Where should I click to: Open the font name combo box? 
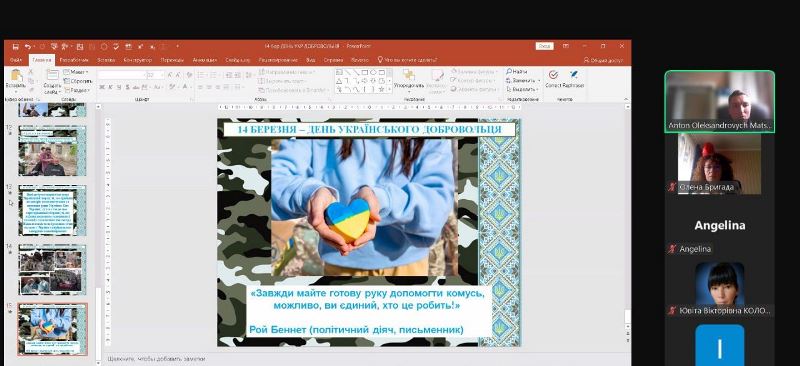121,75
